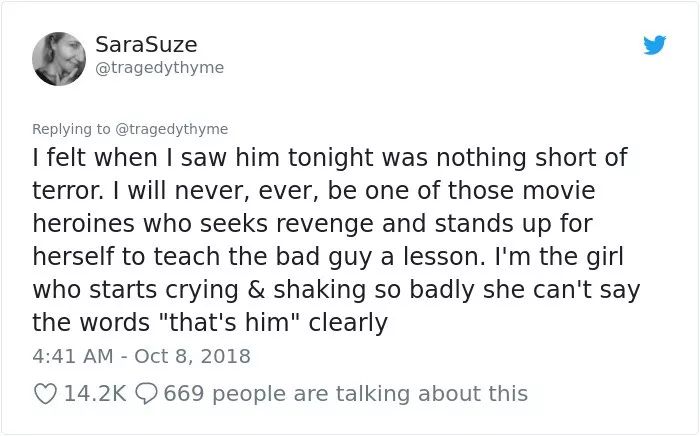Open replies via the speech bubble icon

146,394
